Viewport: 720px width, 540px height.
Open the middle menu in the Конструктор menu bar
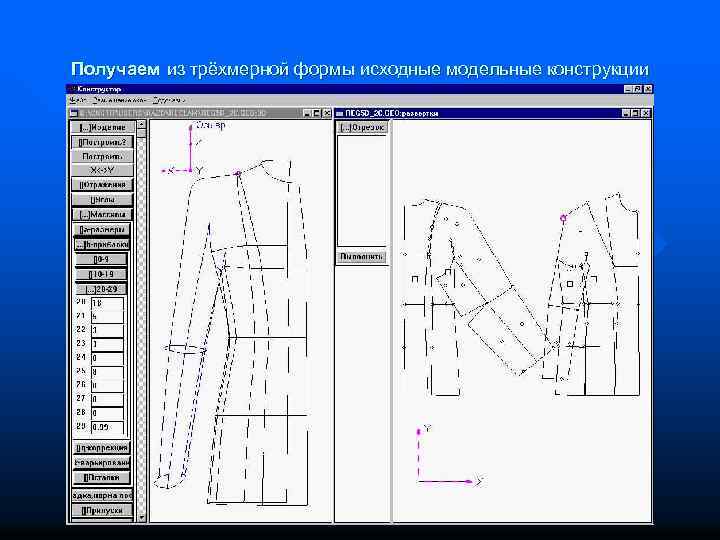119,100
